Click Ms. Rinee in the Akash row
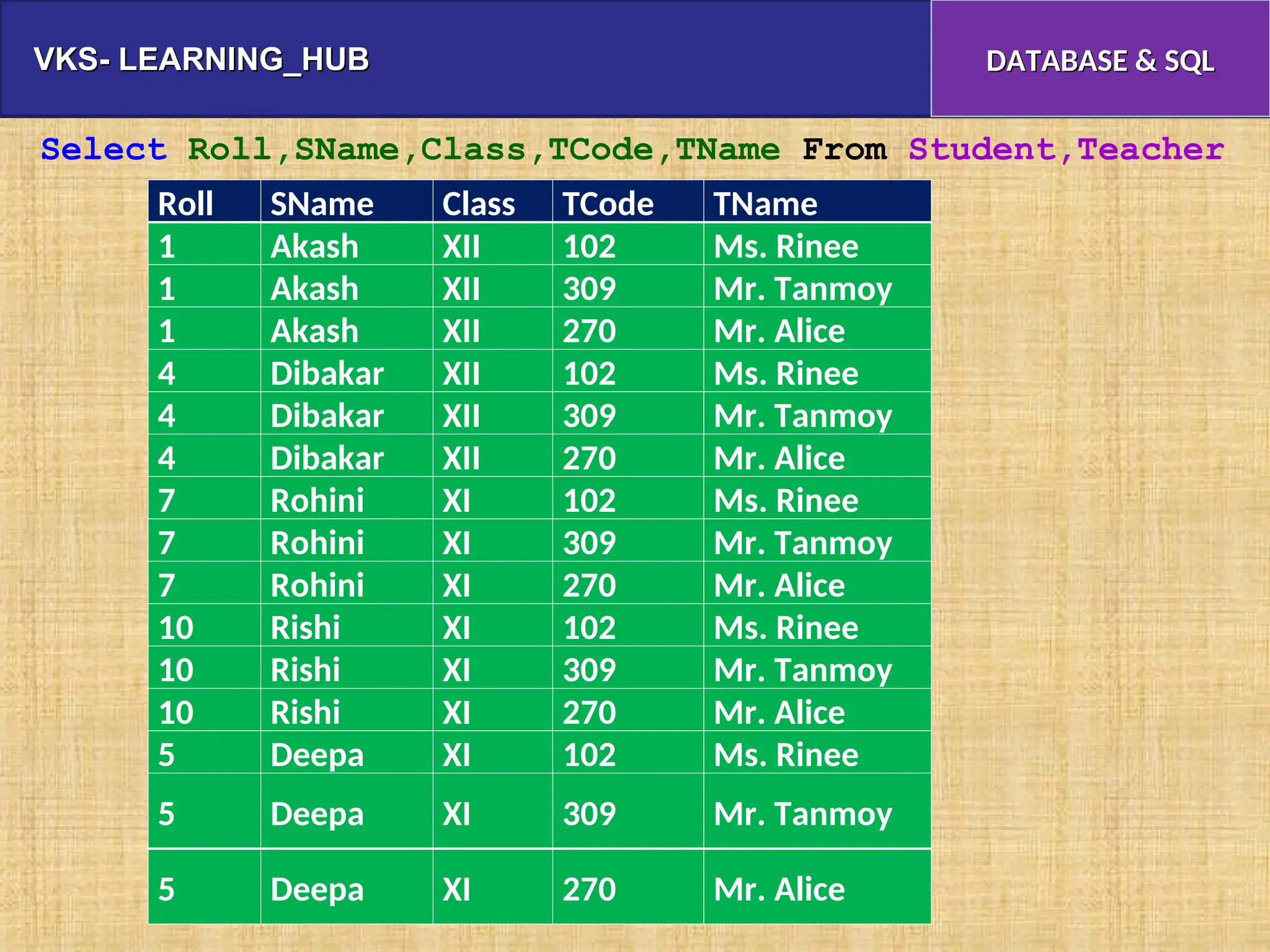The width and height of the screenshot is (1270, 952). pyautogui.click(x=786, y=247)
